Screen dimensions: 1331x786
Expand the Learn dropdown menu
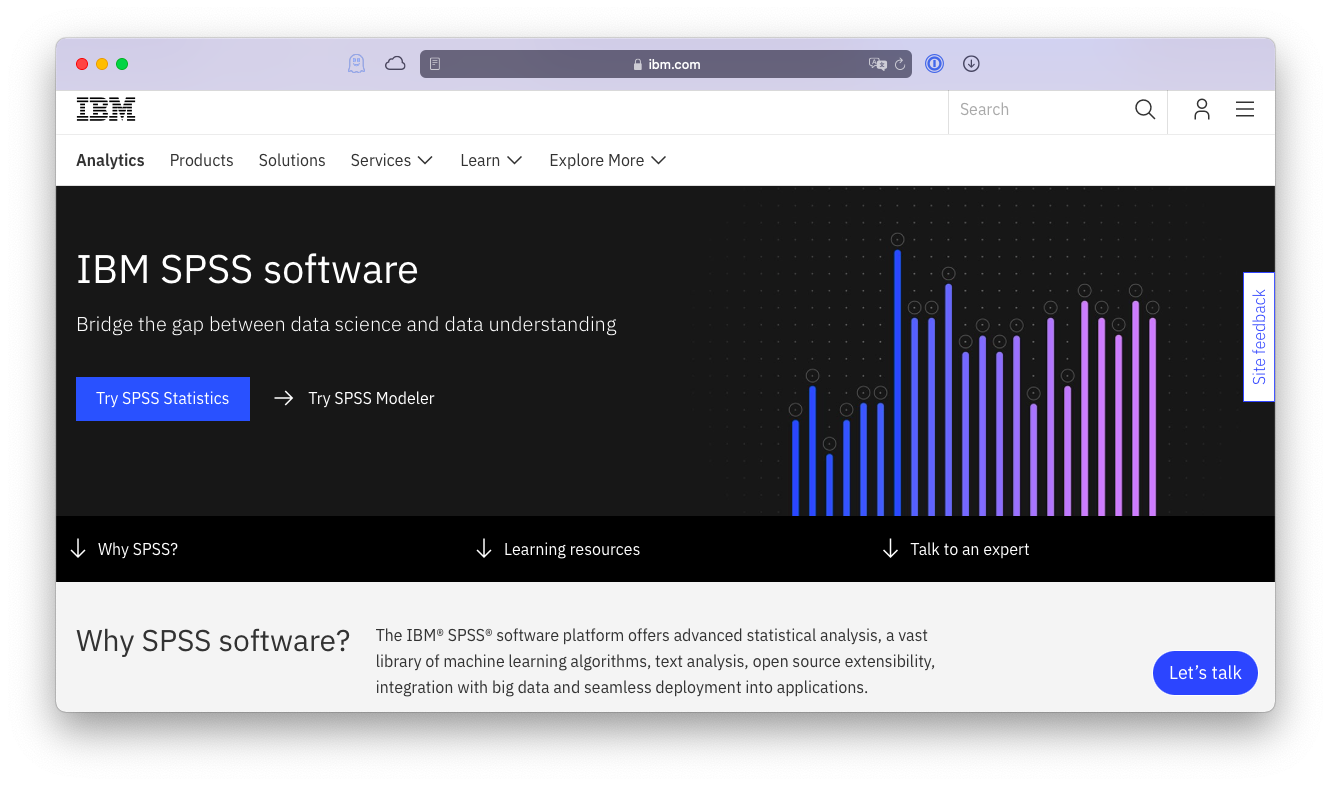pyautogui.click(x=492, y=160)
